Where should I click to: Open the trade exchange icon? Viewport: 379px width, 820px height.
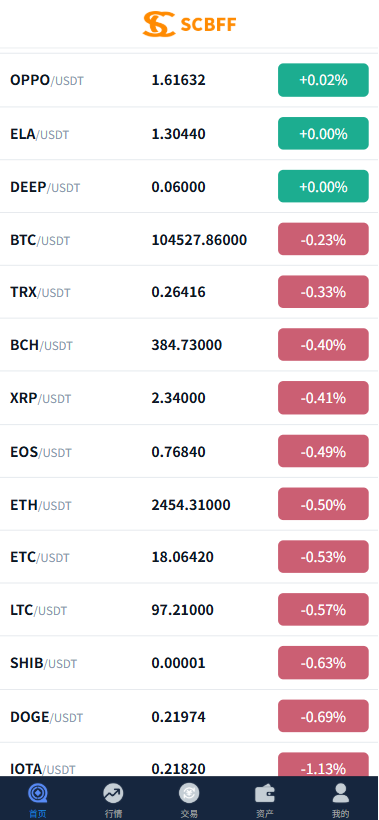(189, 793)
